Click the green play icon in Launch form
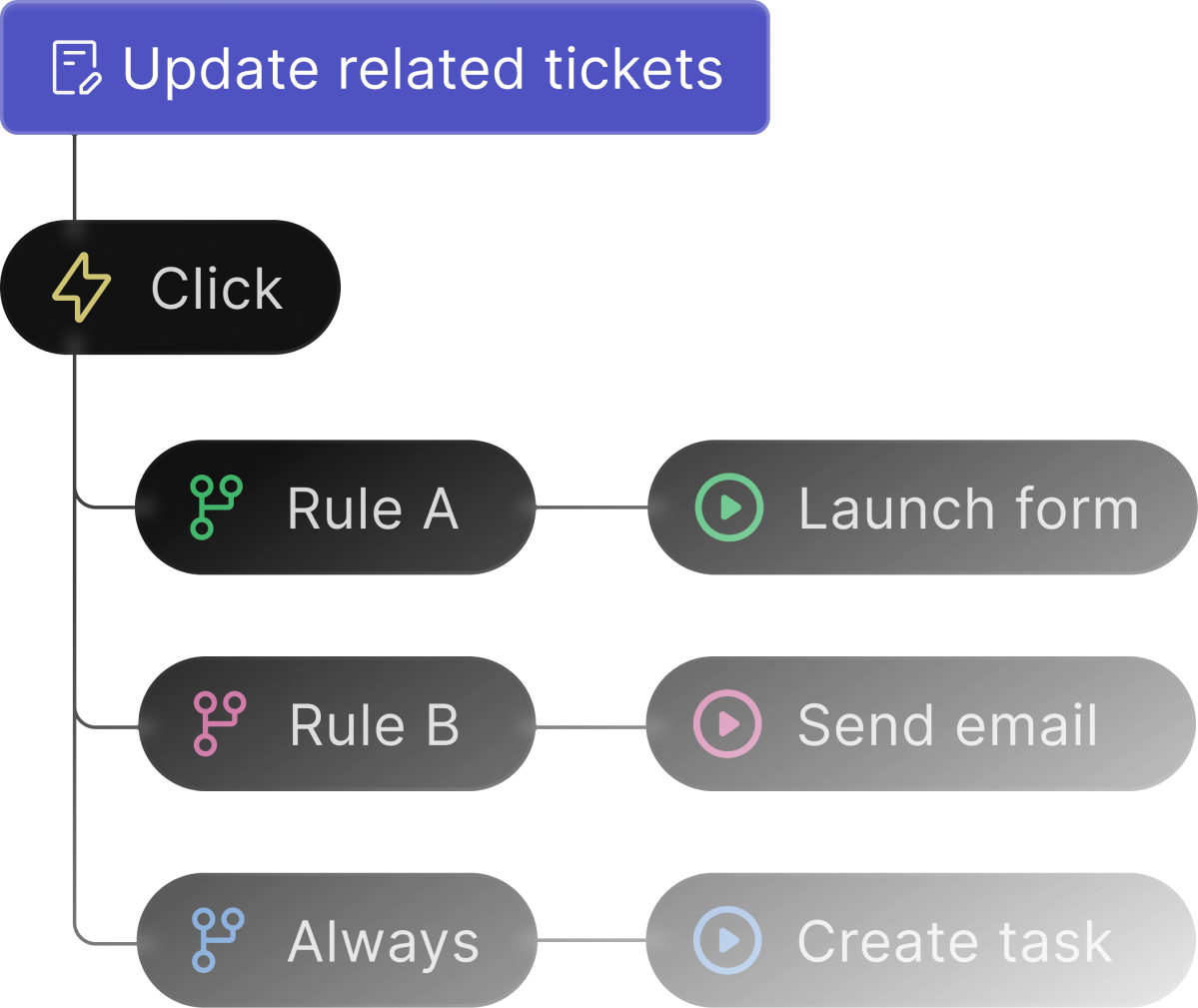1198x1008 pixels. click(728, 507)
